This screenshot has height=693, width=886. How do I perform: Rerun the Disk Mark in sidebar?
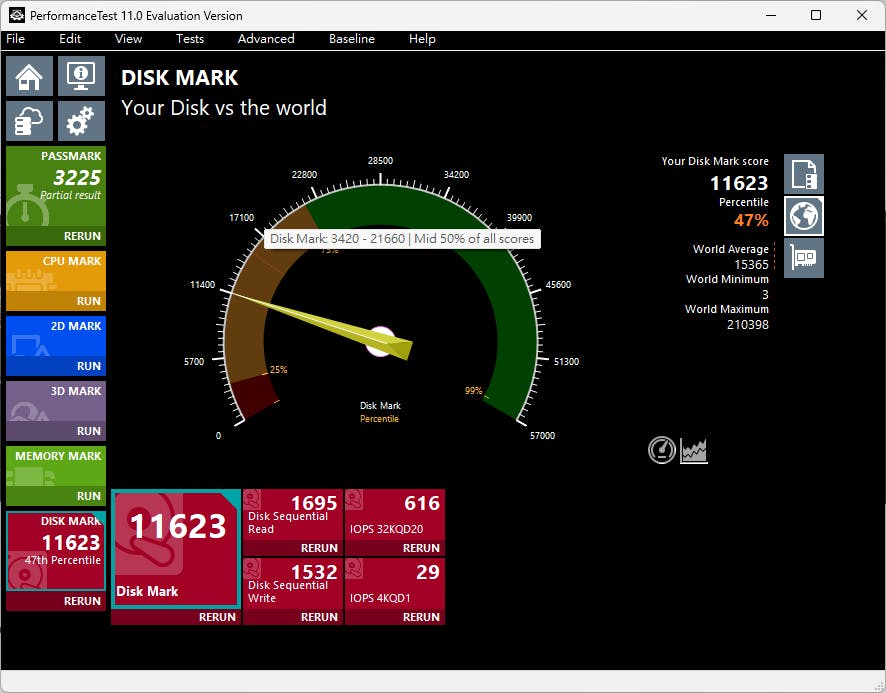click(82, 601)
